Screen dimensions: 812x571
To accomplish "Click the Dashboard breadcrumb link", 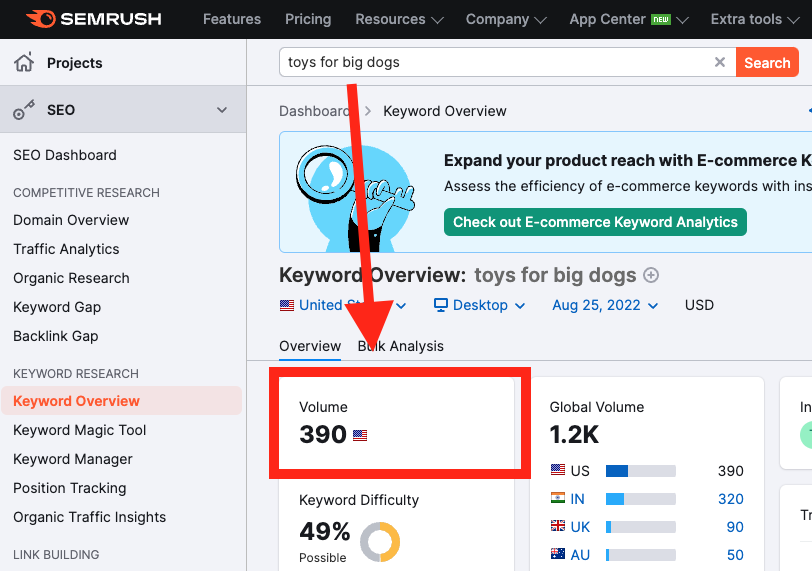I will [314, 111].
